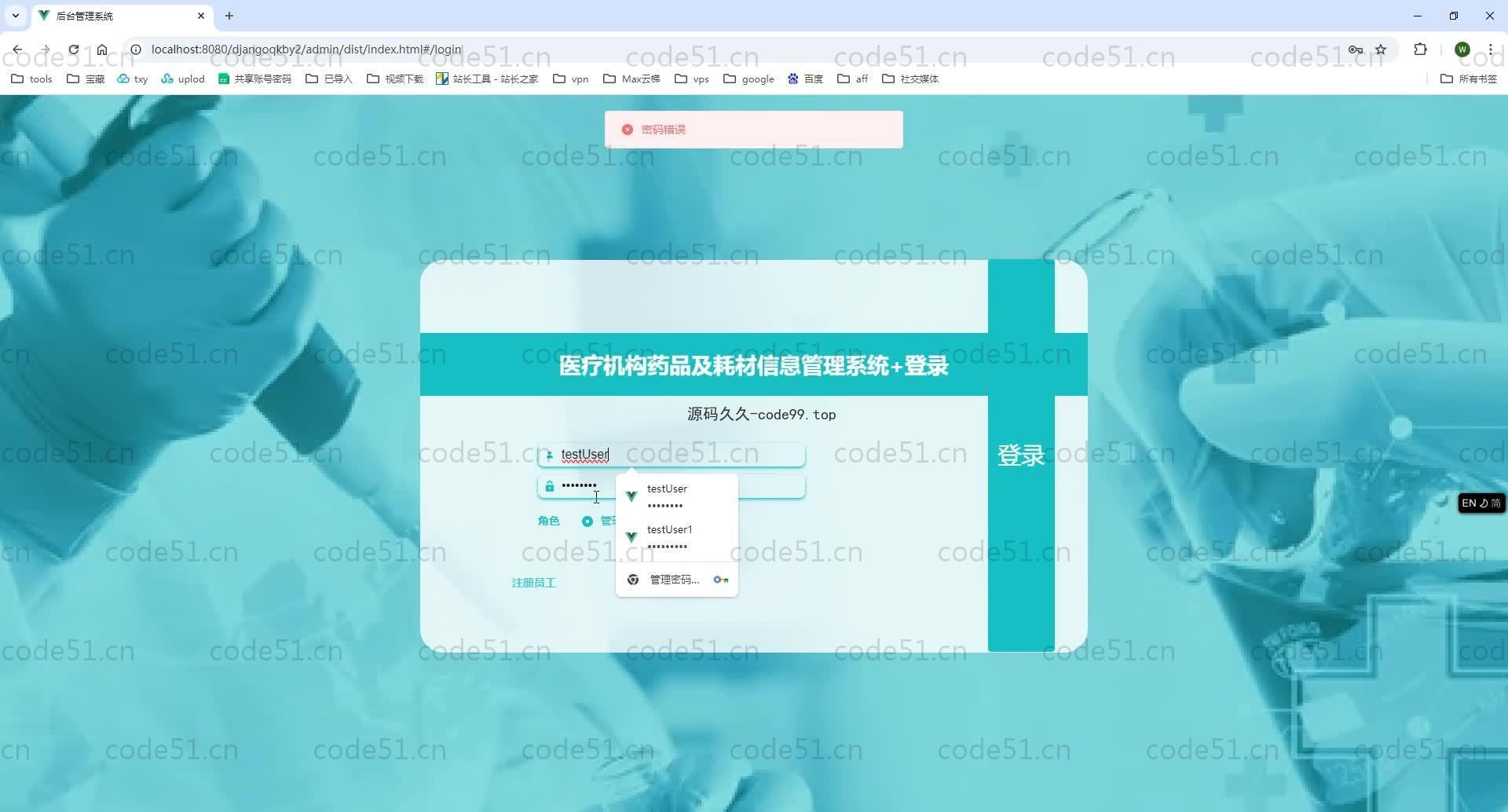Click the username field containing testUser
The image size is (1508, 812).
672,455
